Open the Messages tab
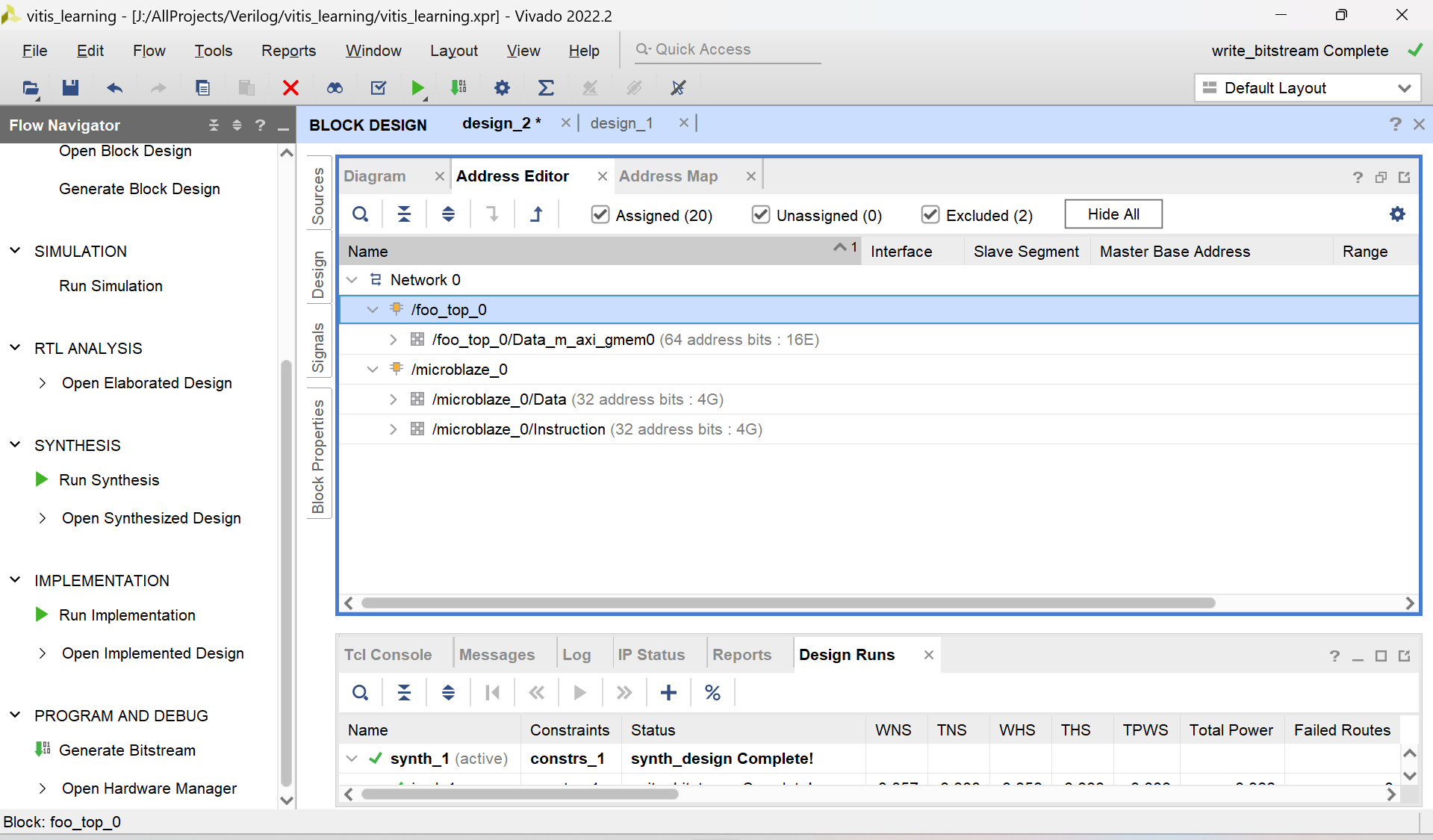The height and width of the screenshot is (840, 1433). (x=497, y=655)
